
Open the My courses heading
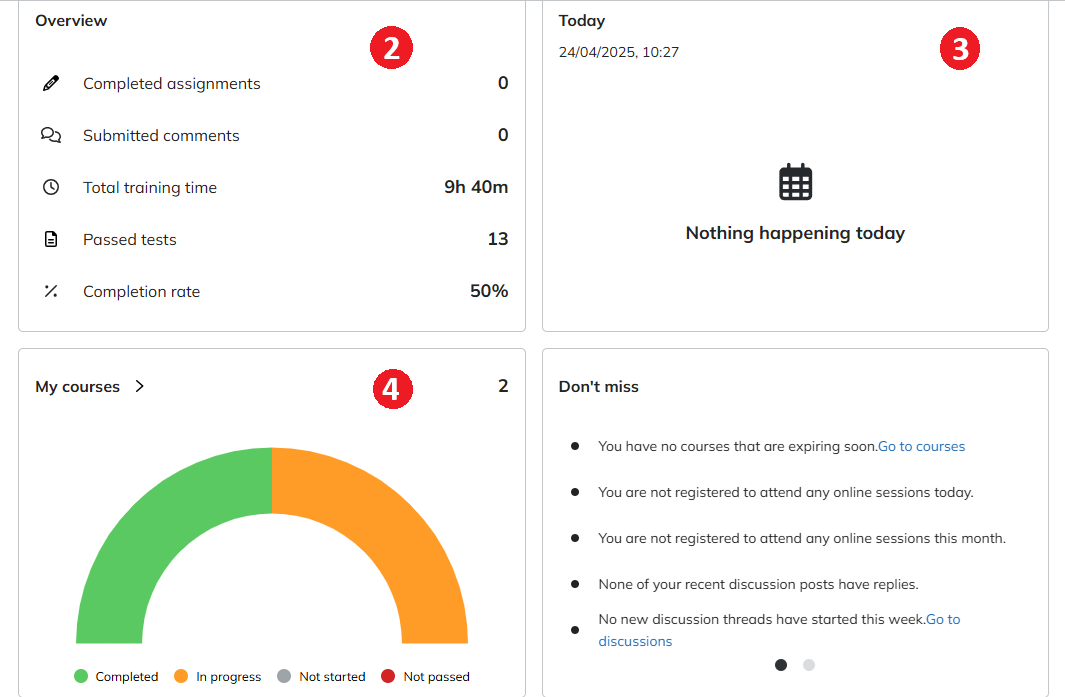77,387
